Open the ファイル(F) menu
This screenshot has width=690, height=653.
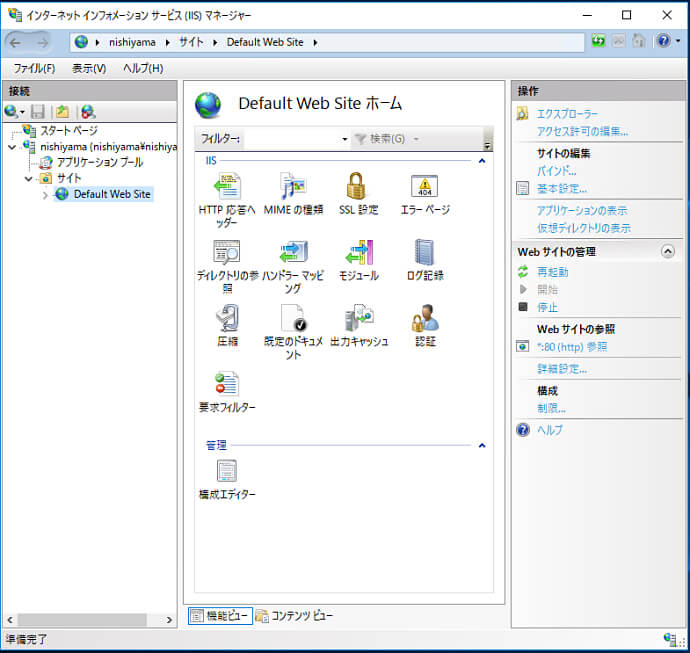click(x=34, y=68)
